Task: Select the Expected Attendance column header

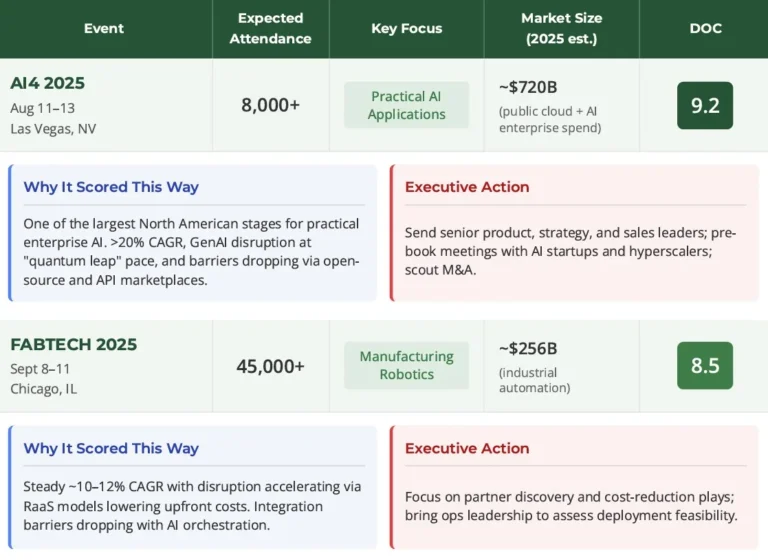Action: [x=270, y=29]
